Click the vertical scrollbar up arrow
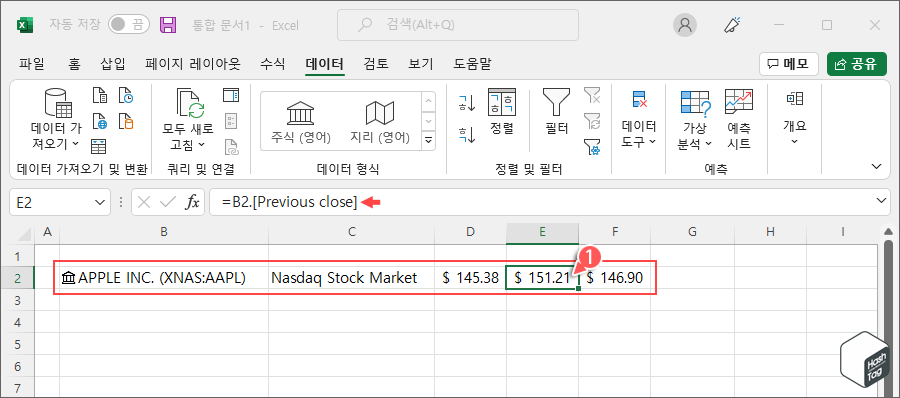Viewport: 900px width, 398px height. click(889, 232)
